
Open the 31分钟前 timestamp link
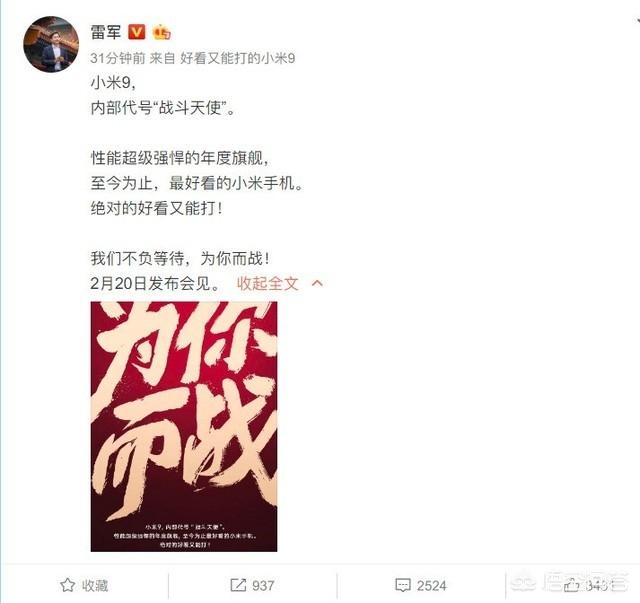(x=118, y=58)
